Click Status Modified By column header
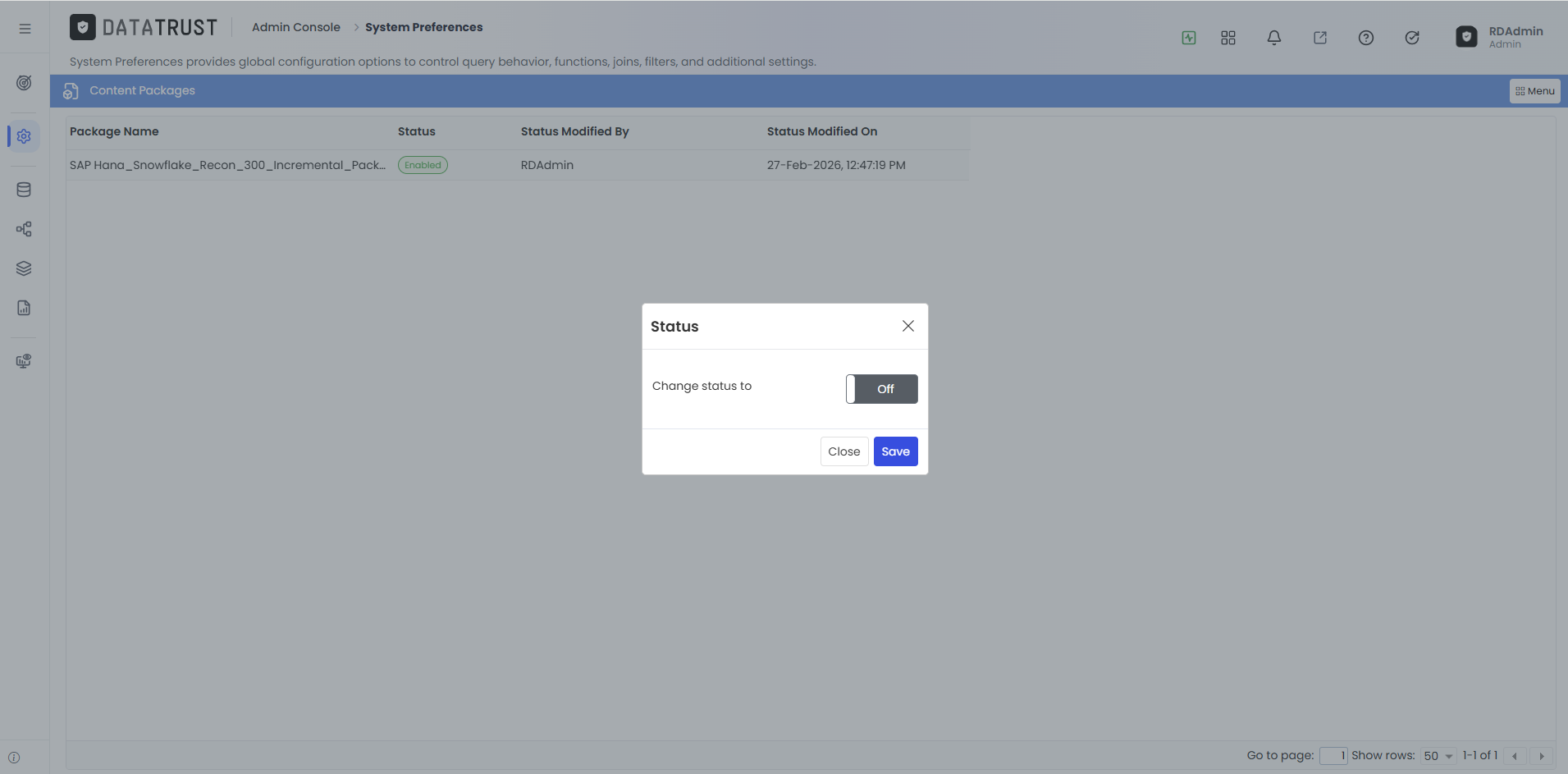The image size is (1568, 774). point(575,131)
